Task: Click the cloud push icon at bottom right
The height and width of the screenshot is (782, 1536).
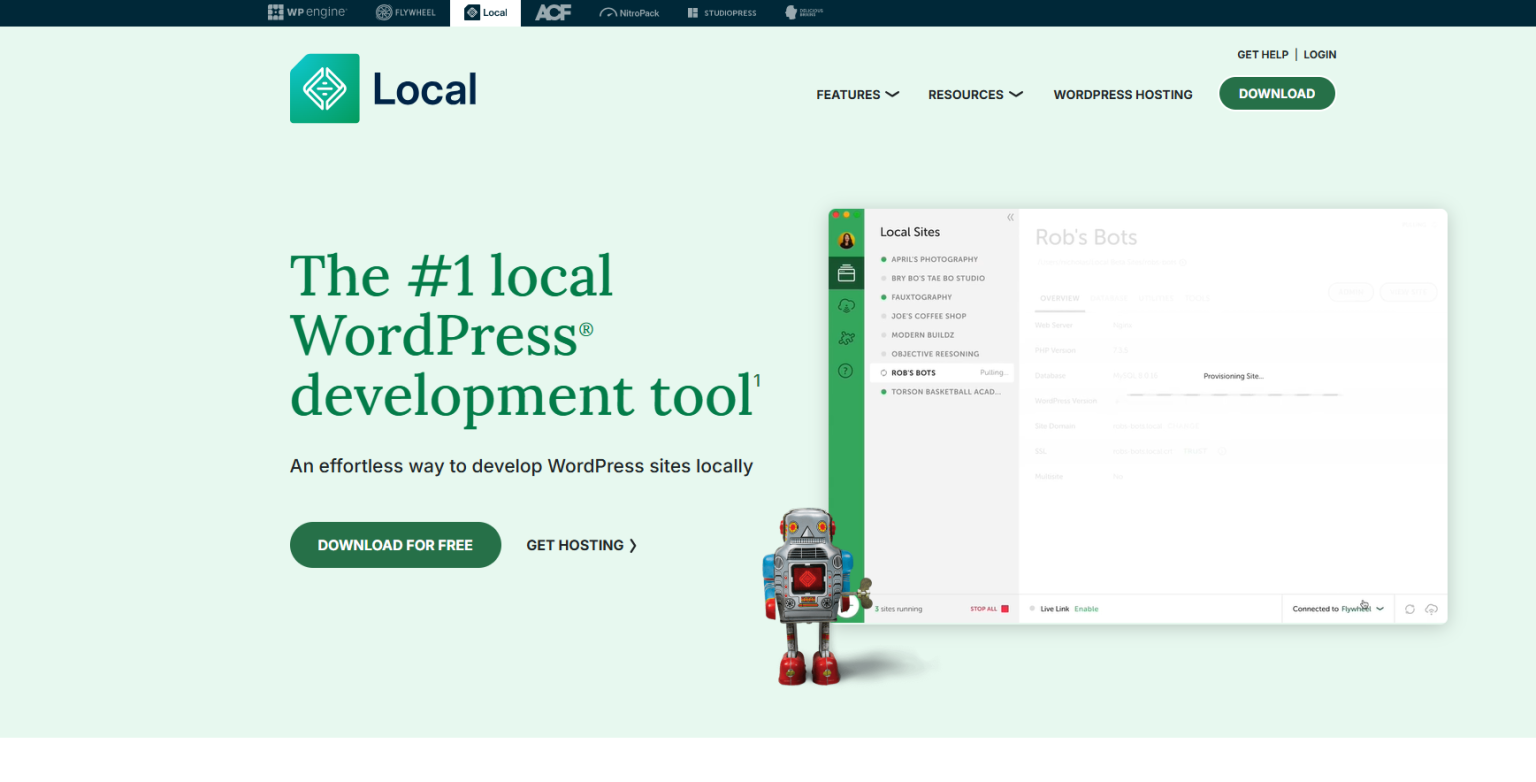Action: click(x=1431, y=608)
